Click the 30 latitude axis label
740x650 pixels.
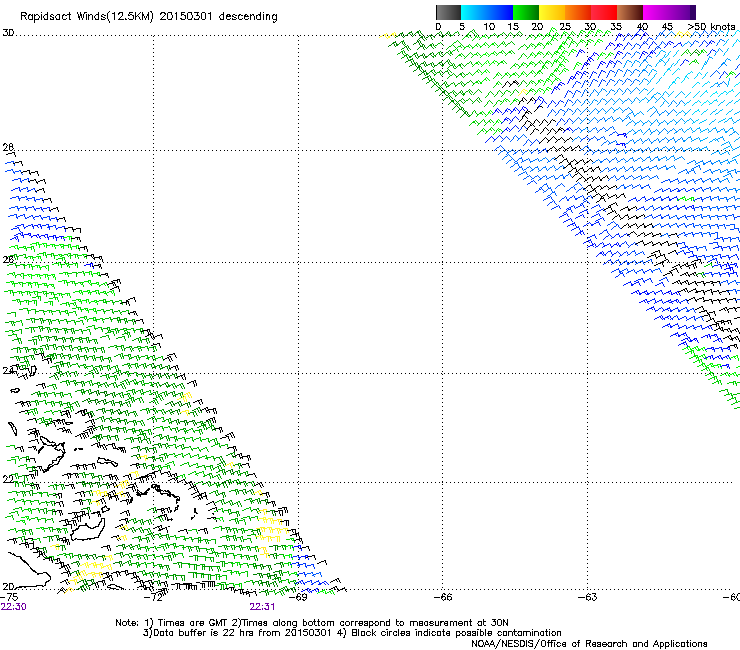point(8,33)
